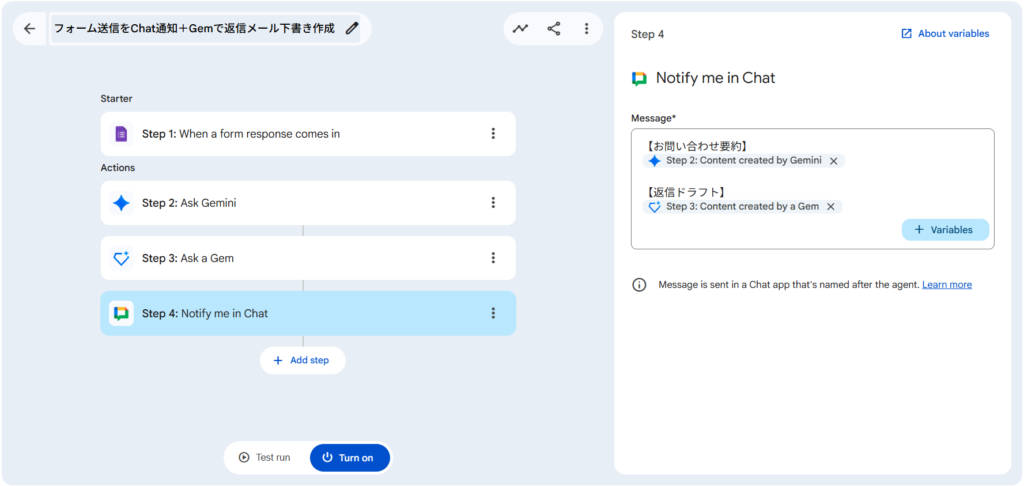The height and width of the screenshot is (486, 1024).
Task: Edit the flow title with pencil icon
Action: point(352,29)
